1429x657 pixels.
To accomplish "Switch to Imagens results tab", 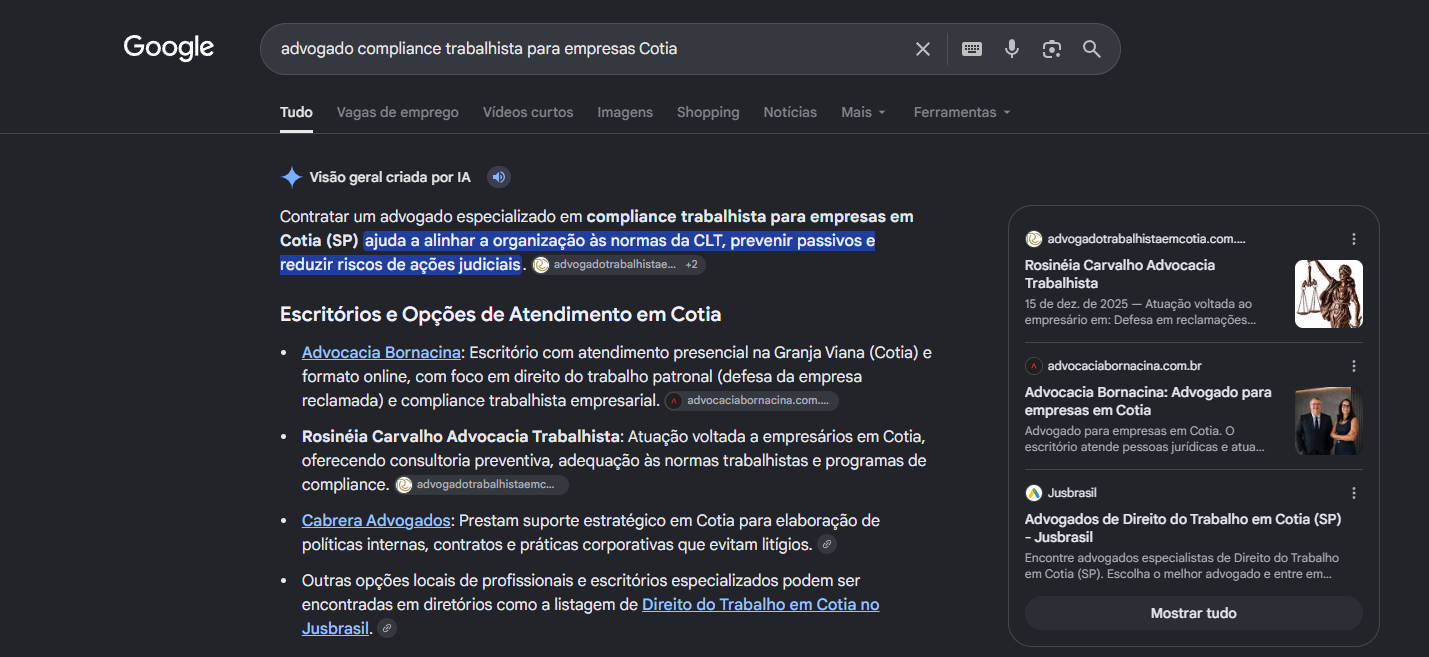I will tap(625, 112).
